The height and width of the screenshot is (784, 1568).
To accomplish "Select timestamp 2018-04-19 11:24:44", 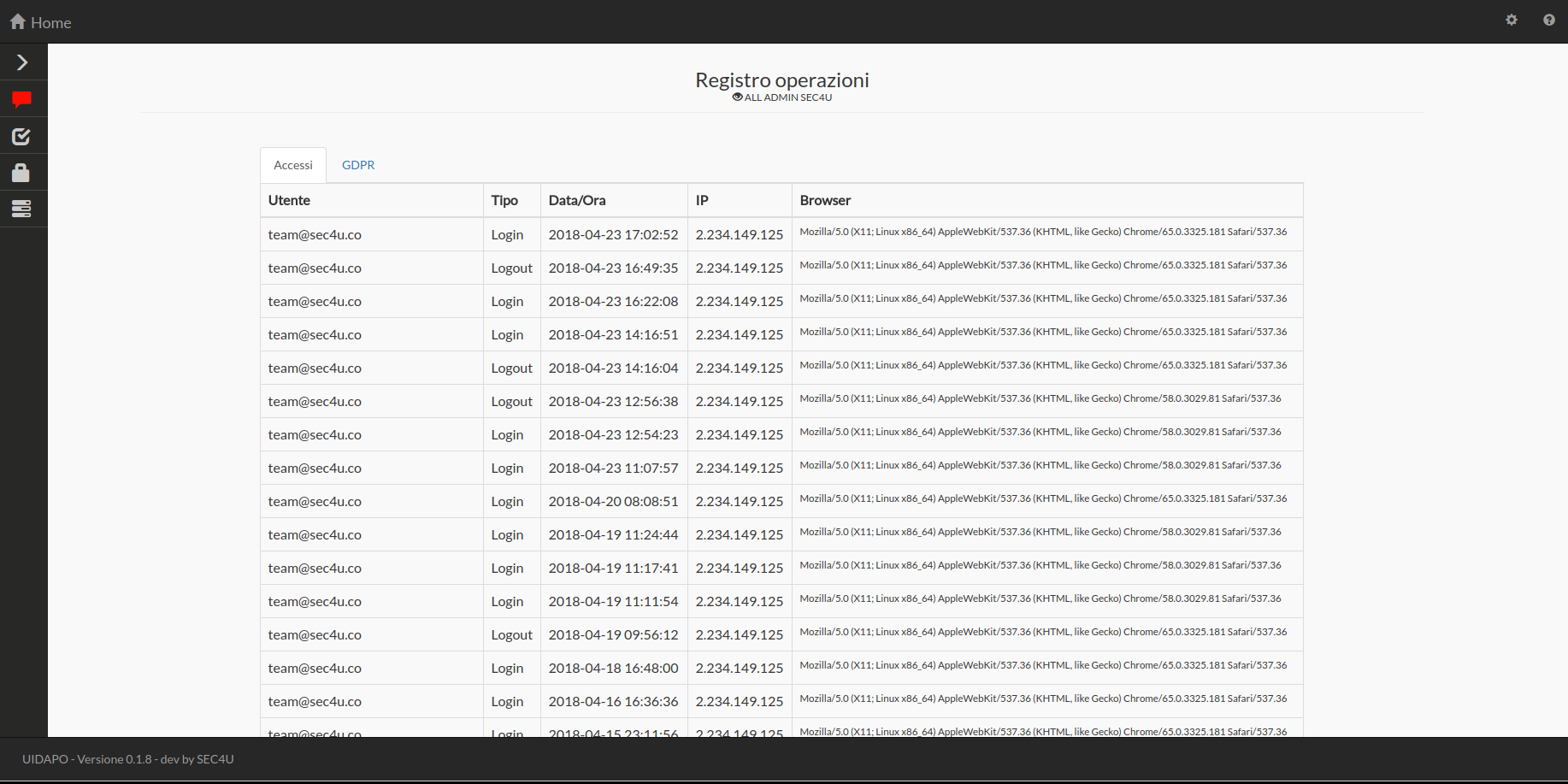I will 613,534.
